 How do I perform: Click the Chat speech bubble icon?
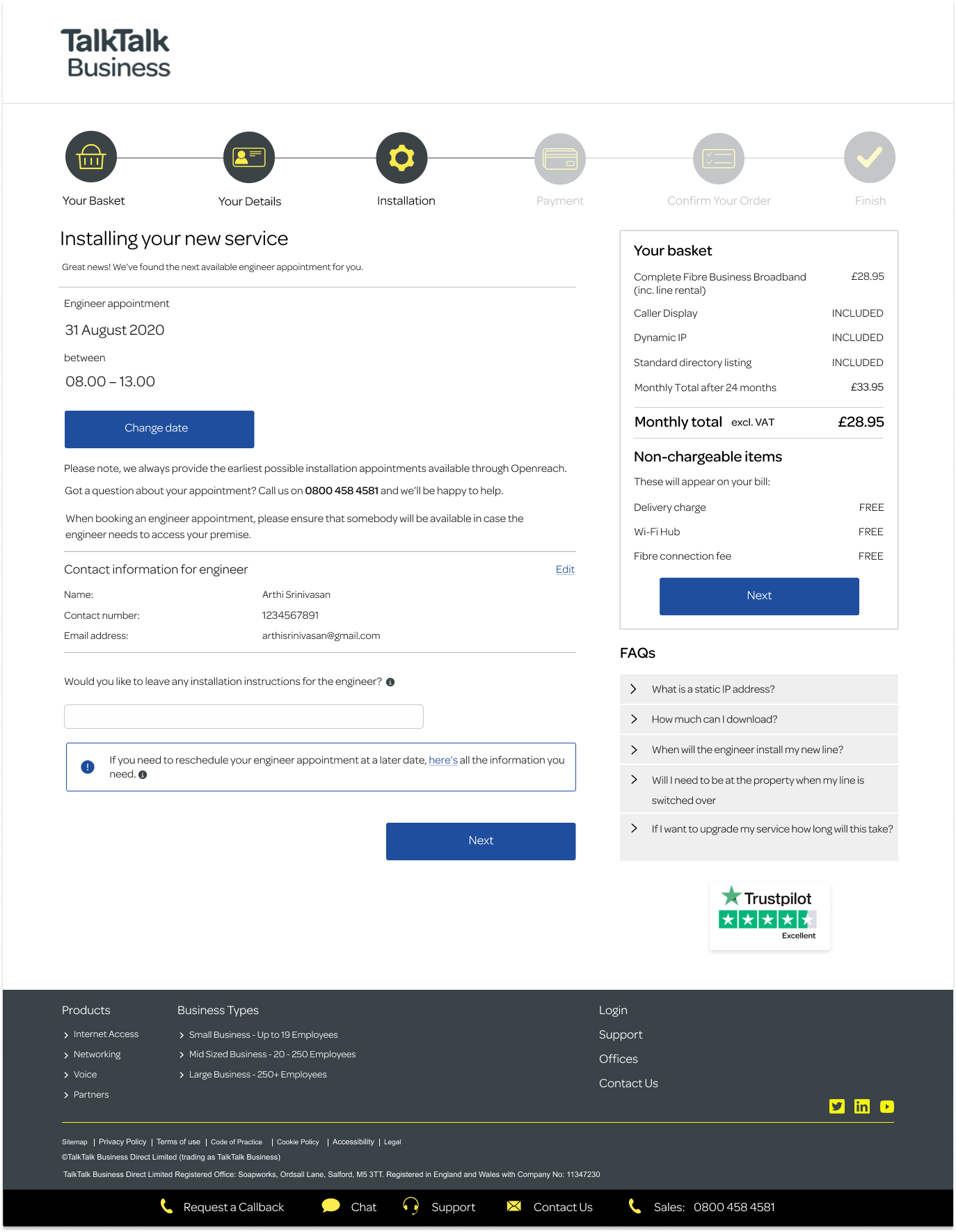[x=331, y=1206]
